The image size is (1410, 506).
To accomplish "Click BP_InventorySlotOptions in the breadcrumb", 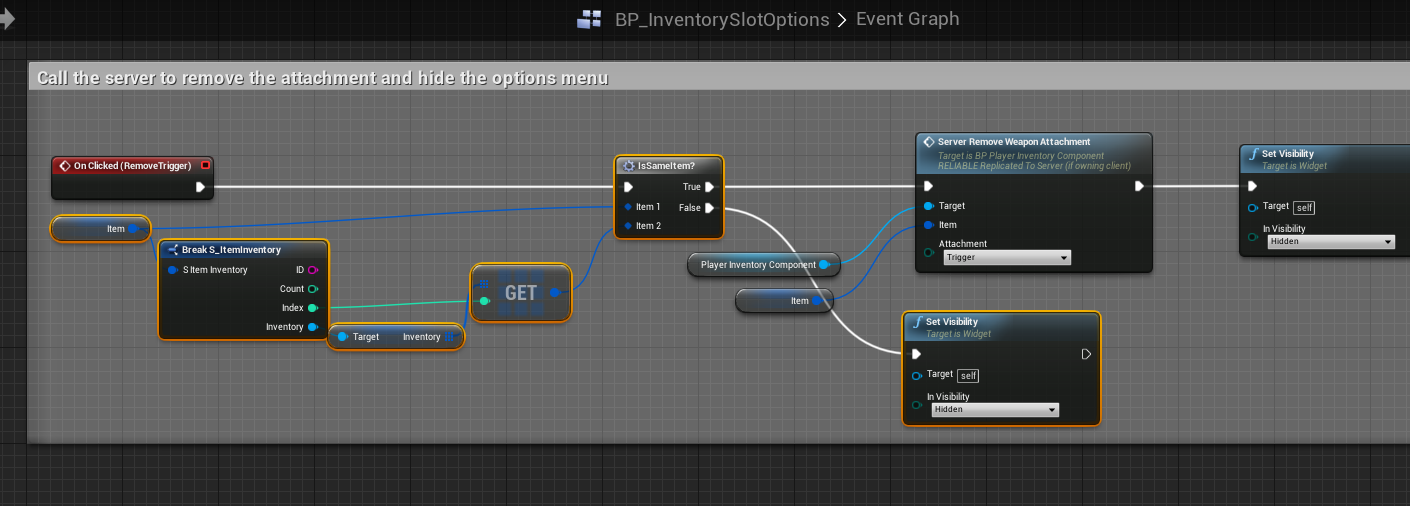I will click(721, 19).
